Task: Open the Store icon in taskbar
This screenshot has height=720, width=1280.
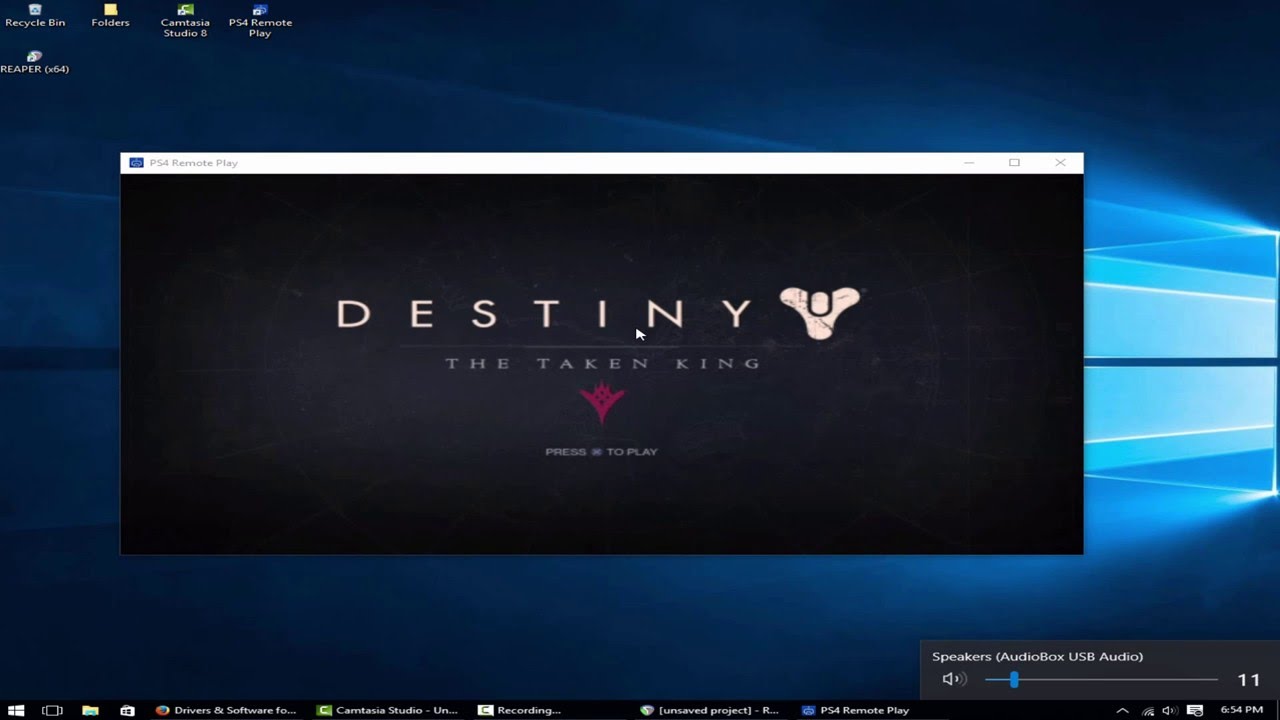Action: pyautogui.click(x=127, y=710)
